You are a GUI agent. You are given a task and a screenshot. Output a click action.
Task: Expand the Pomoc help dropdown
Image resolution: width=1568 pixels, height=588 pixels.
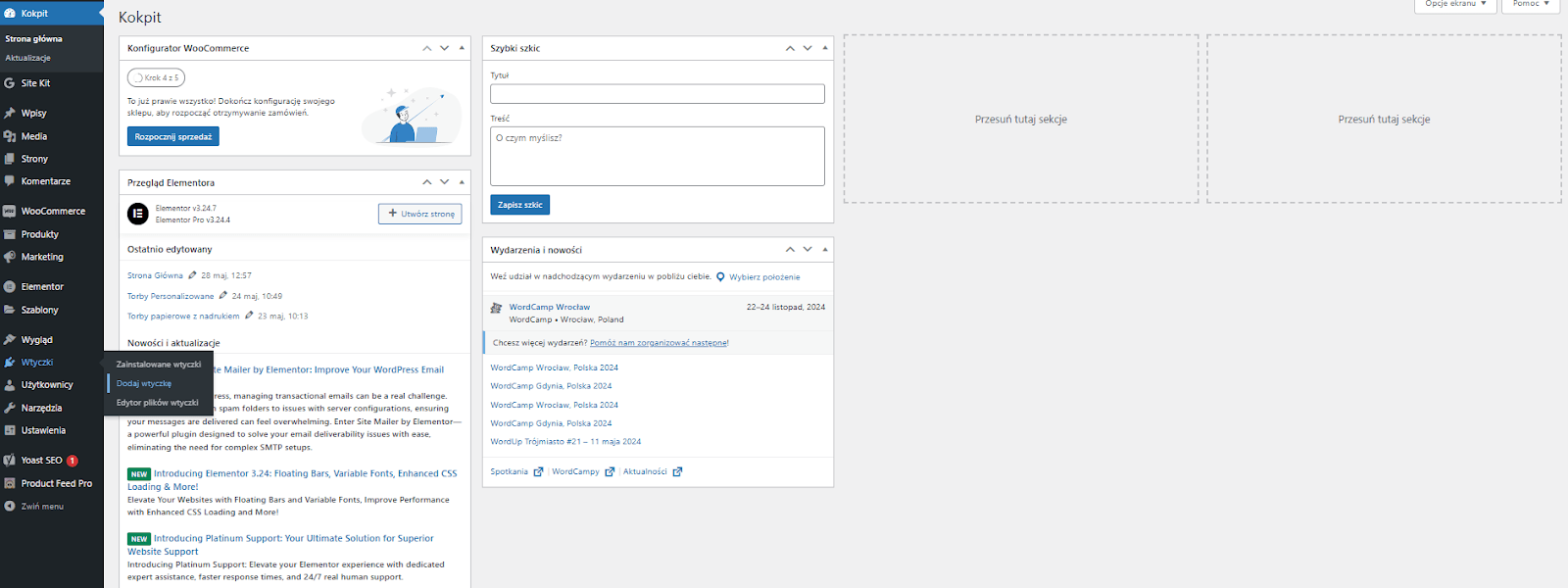click(x=1531, y=5)
